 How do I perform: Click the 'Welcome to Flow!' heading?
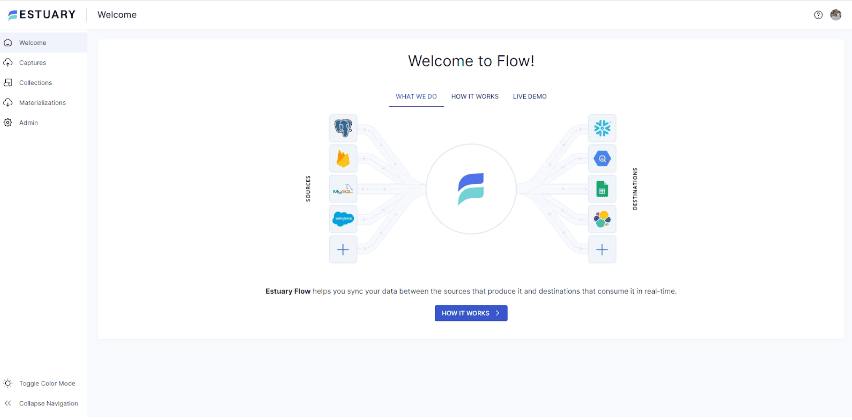471,61
